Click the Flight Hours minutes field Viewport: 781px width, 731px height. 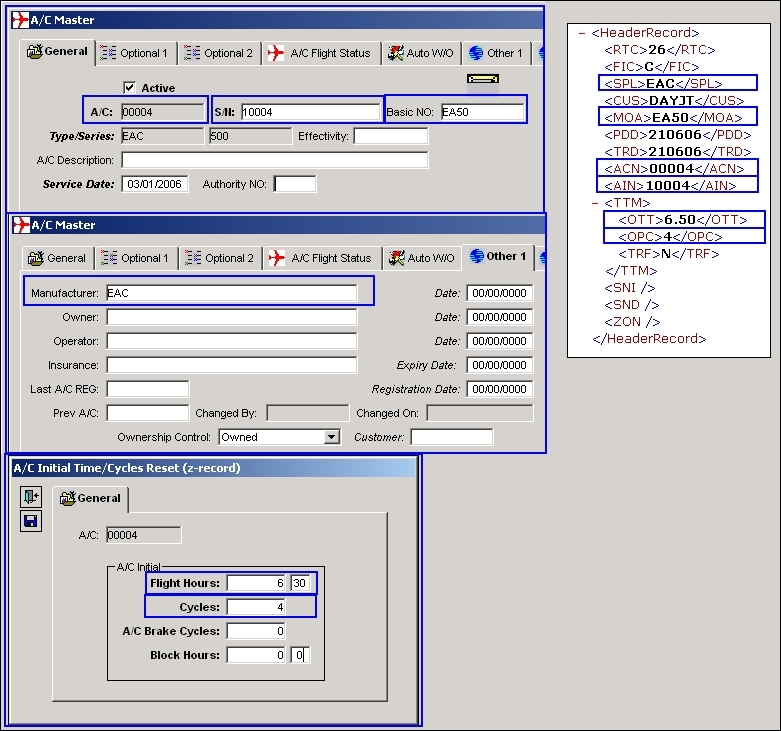(300, 583)
